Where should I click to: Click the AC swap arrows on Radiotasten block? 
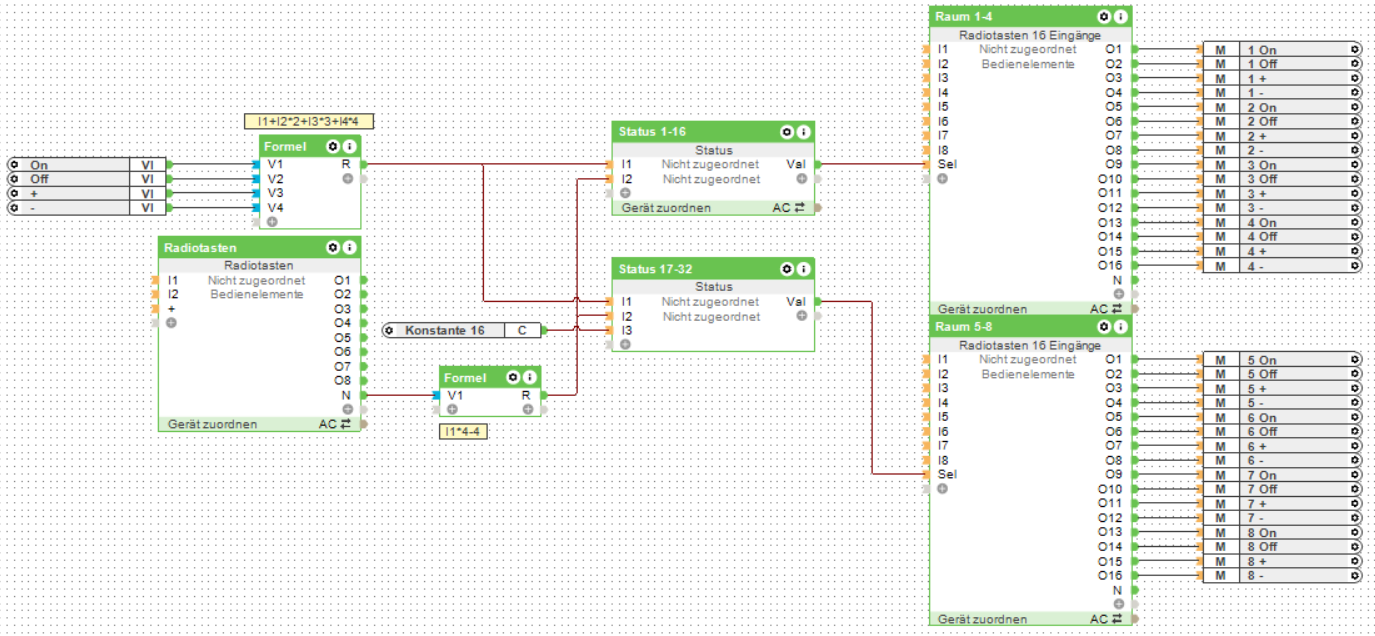tap(345, 424)
